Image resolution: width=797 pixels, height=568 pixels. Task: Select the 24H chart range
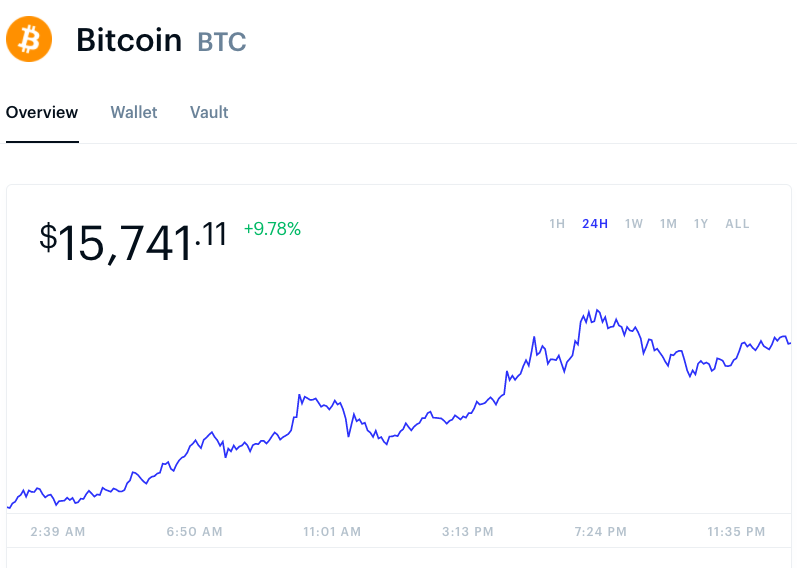[595, 224]
